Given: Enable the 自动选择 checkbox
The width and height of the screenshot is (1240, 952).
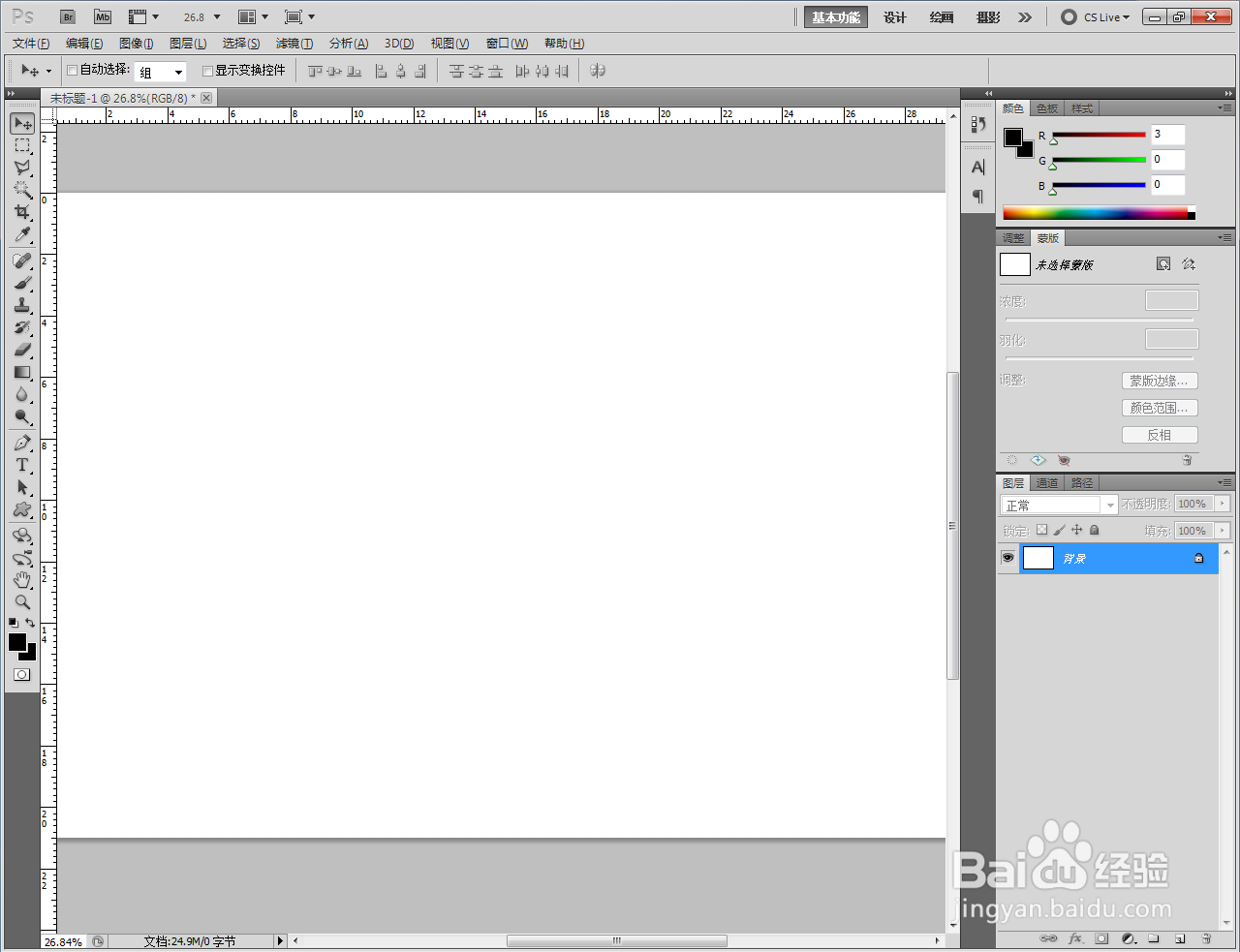Looking at the screenshot, I should tap(72, 71).
